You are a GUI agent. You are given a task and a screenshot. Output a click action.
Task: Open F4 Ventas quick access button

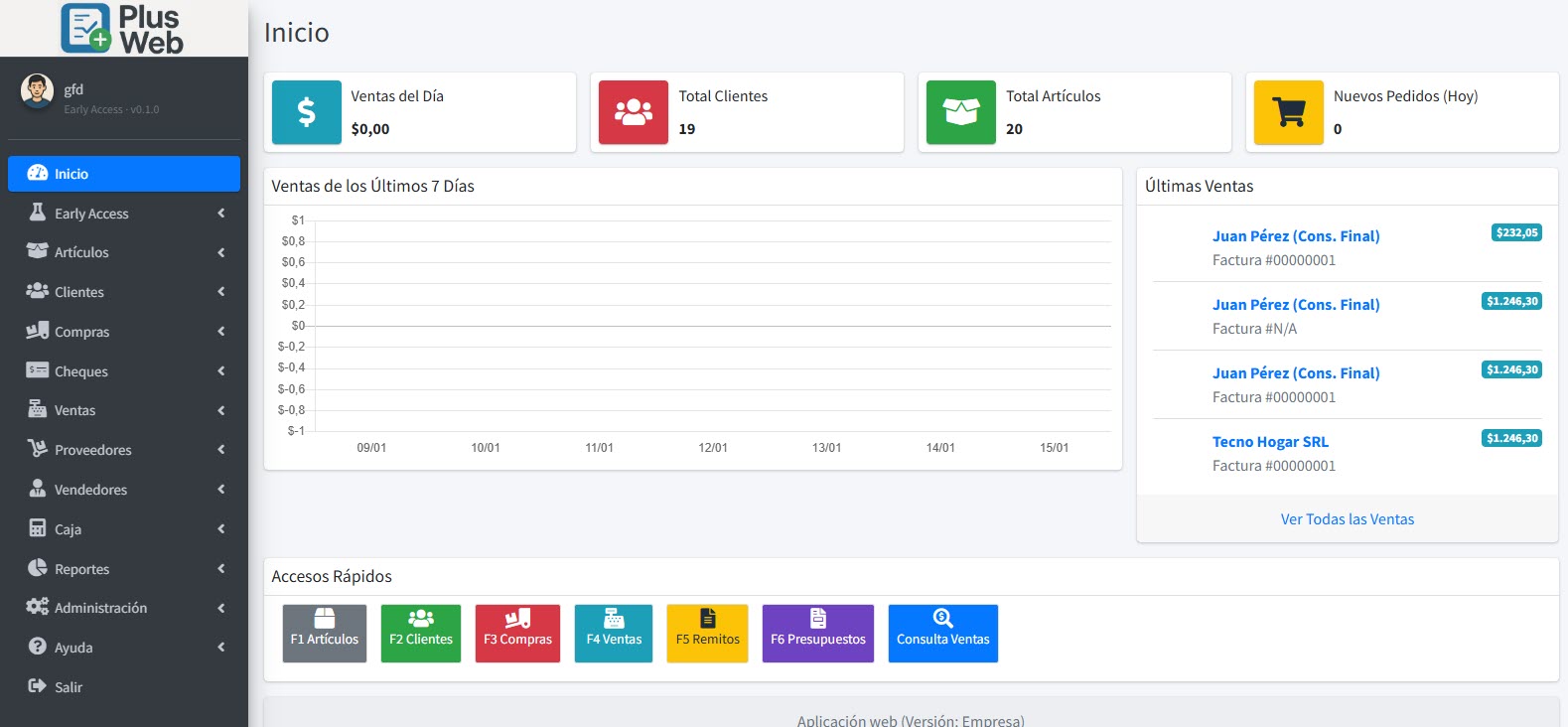(x=614, y=633)
